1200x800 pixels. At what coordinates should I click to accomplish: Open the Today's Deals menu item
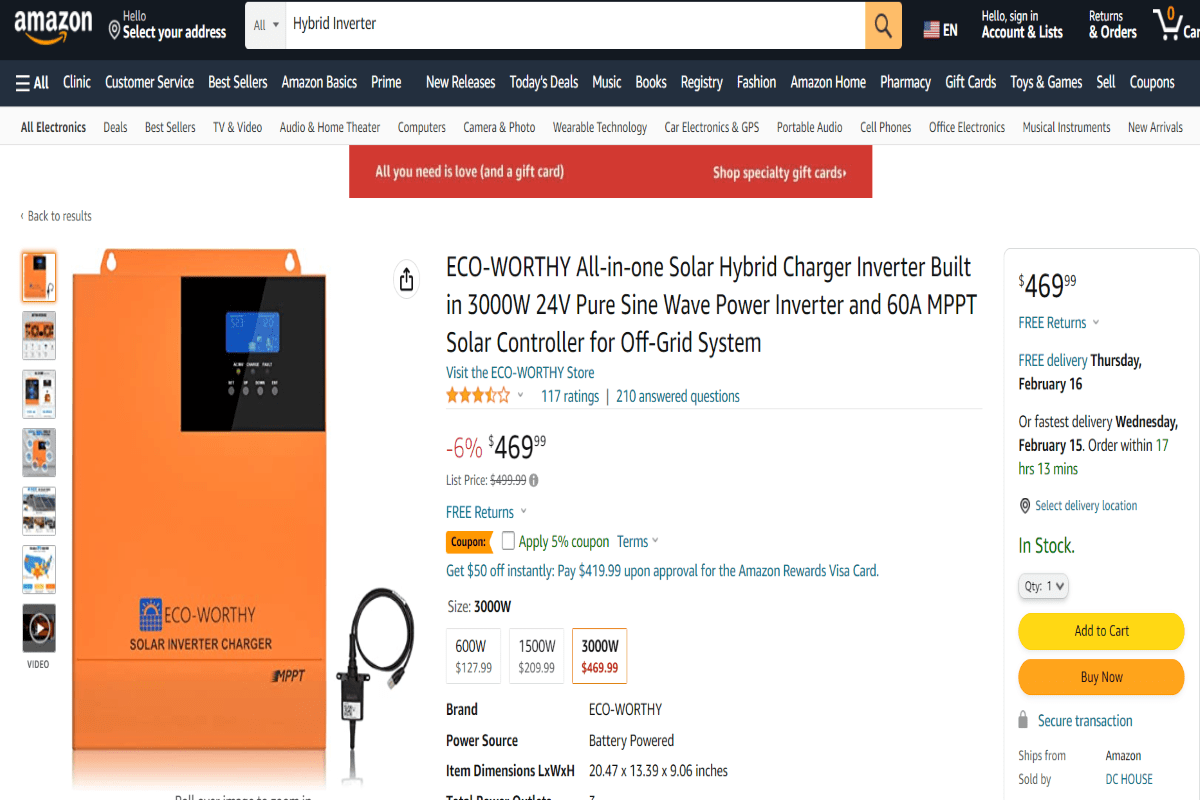(x=543, y=82)
